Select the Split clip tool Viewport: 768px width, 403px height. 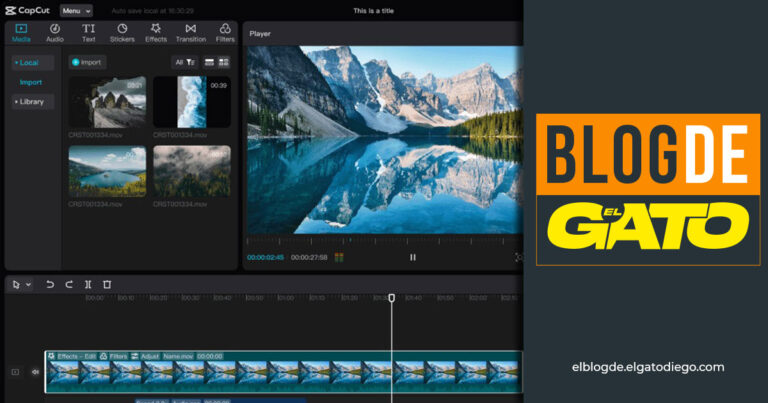(88, 285)
